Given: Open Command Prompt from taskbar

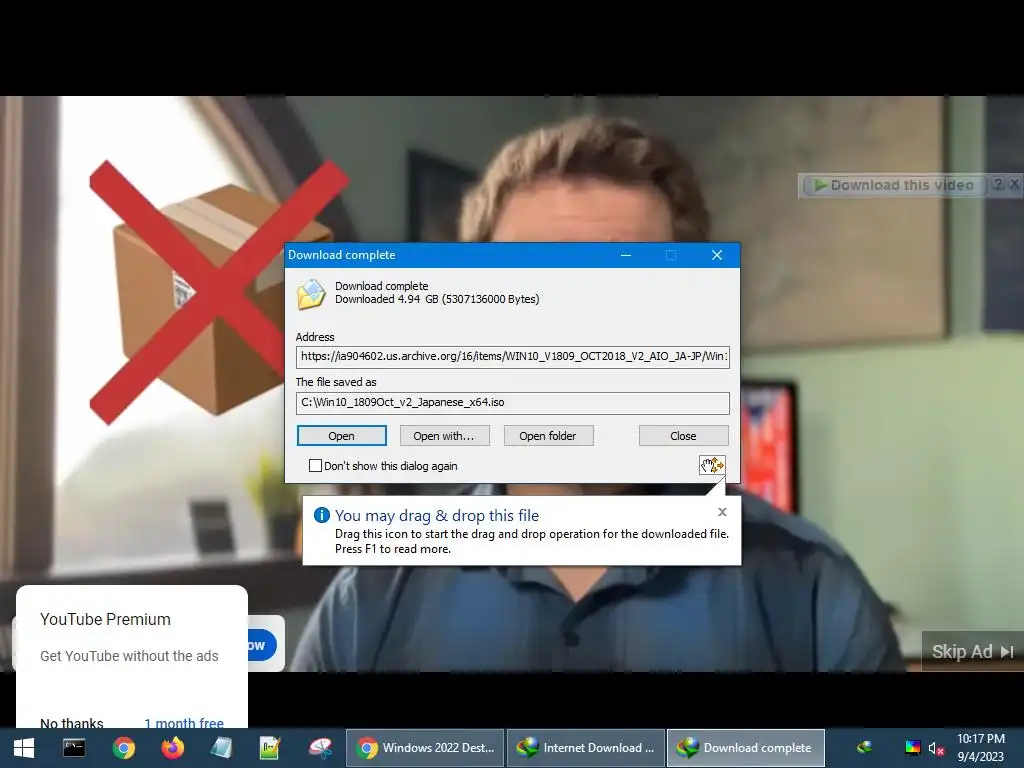Looking at the screenshot, I should click(74, 748).
